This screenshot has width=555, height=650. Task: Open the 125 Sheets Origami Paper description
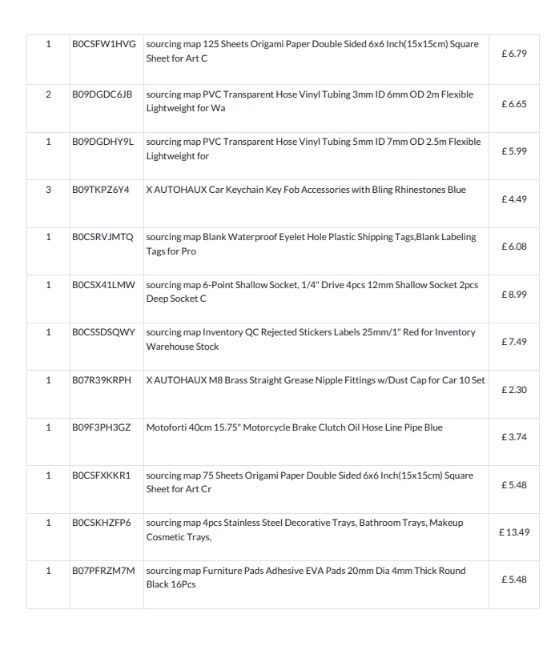(312, 51)
